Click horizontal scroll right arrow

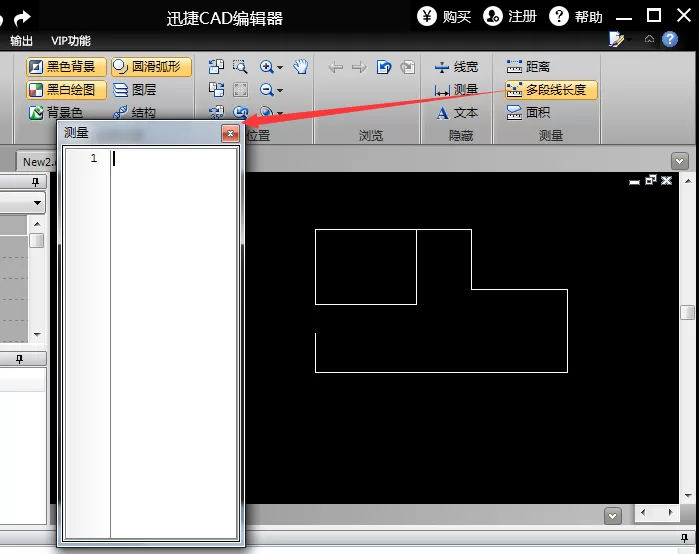pos(670,513)
